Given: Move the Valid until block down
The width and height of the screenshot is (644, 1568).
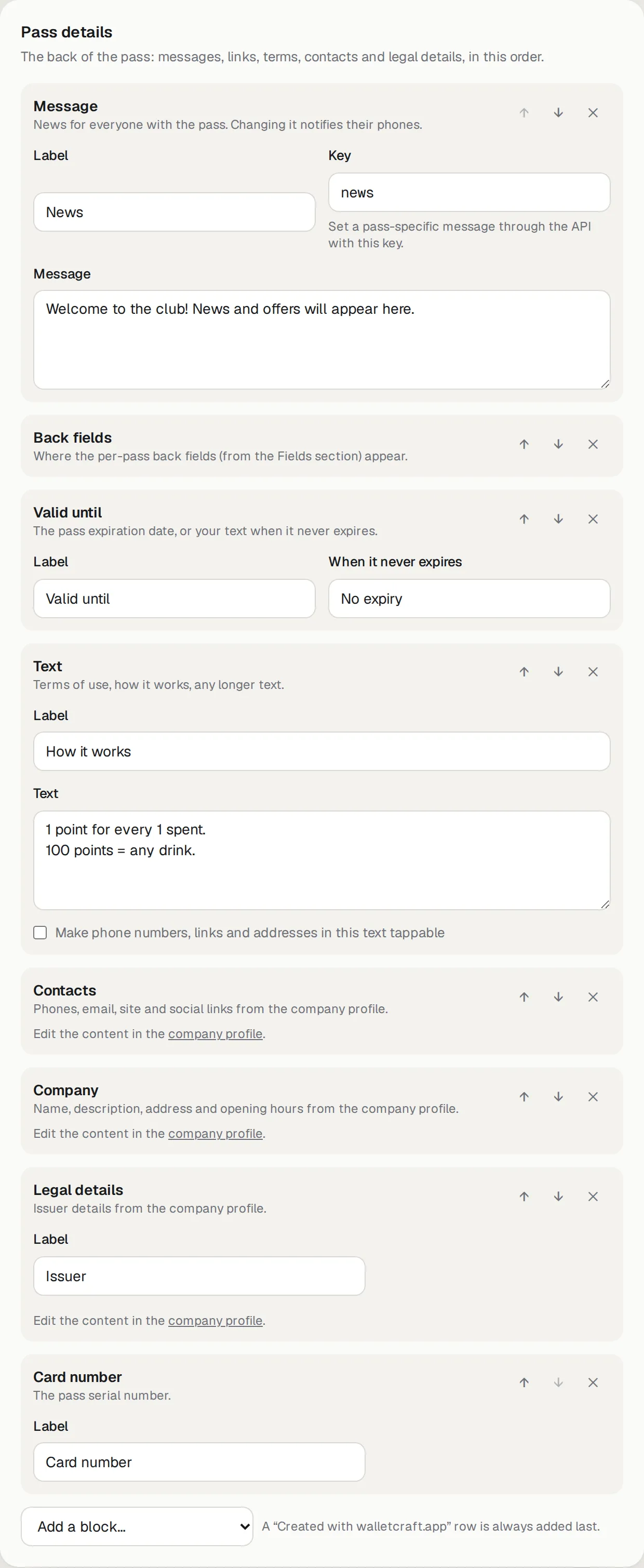Looking at the screenshot, I should pyautogui.click(x=558, y=519).
